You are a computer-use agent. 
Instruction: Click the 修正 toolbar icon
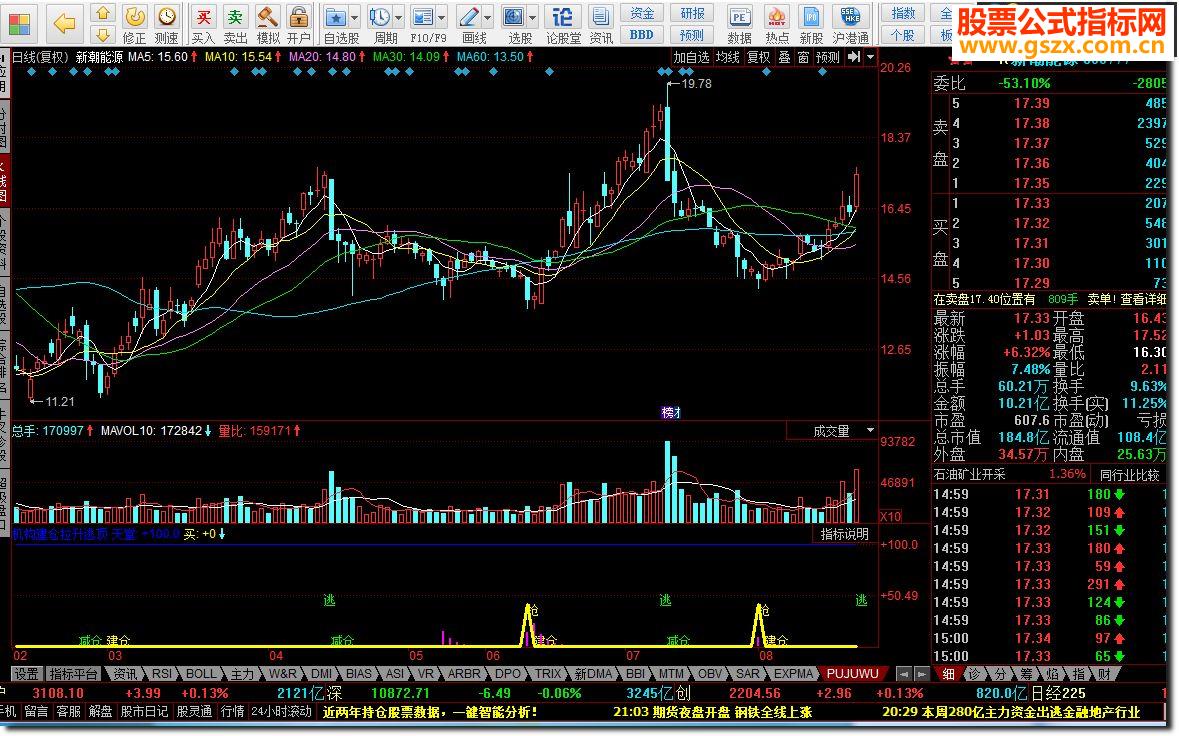click(x=135, y=23)
